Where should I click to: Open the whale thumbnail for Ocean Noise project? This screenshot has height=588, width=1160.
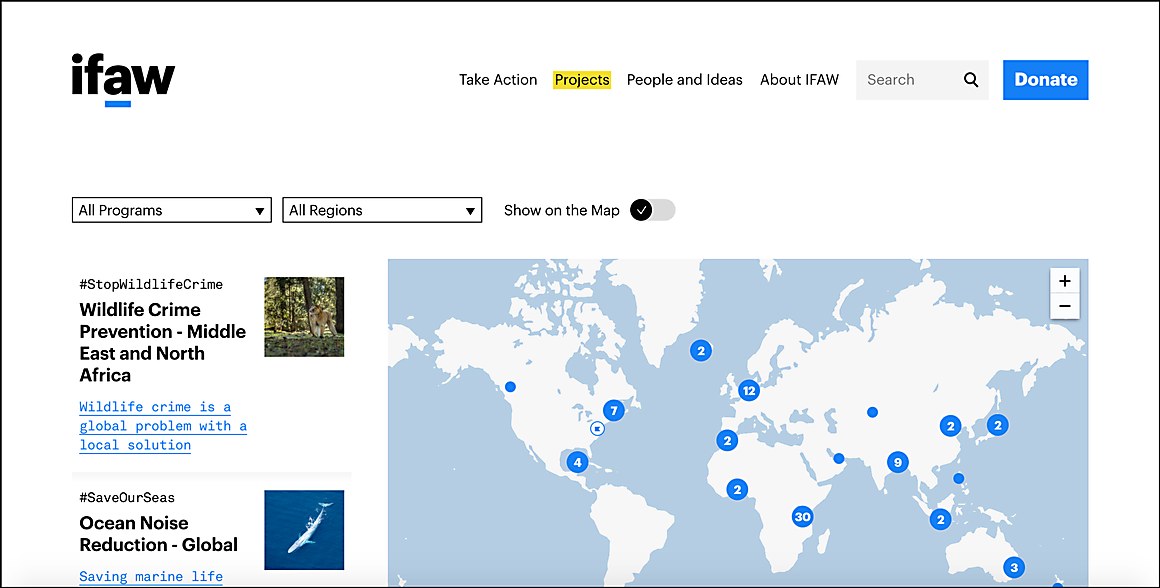[304, 530]
